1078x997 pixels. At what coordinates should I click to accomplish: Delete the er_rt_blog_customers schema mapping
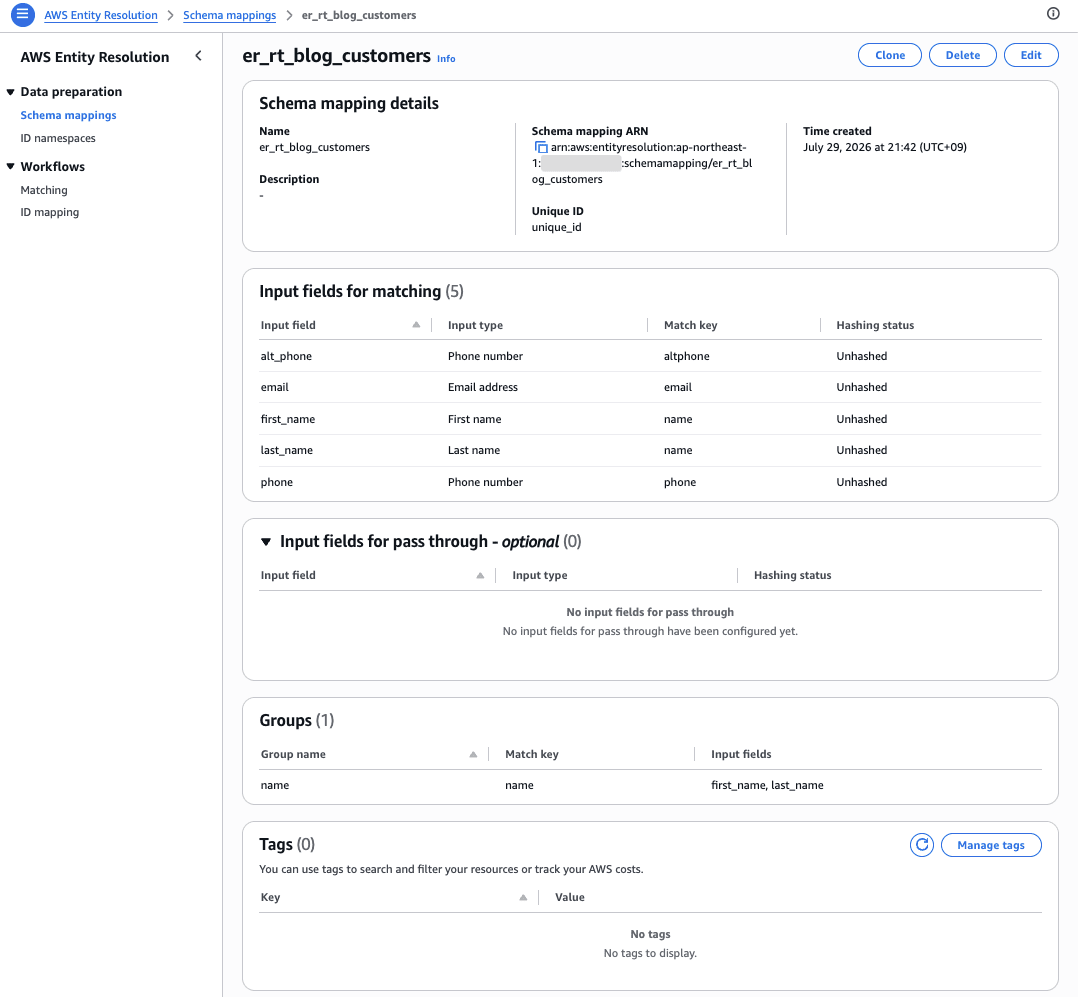click(962, 55)
